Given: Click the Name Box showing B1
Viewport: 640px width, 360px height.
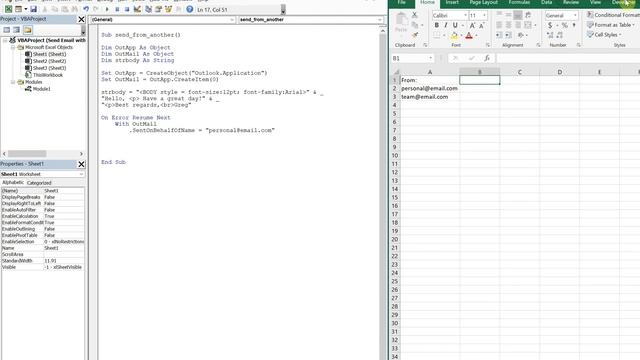Looking at the screenshot, I should tap(412, 58).
